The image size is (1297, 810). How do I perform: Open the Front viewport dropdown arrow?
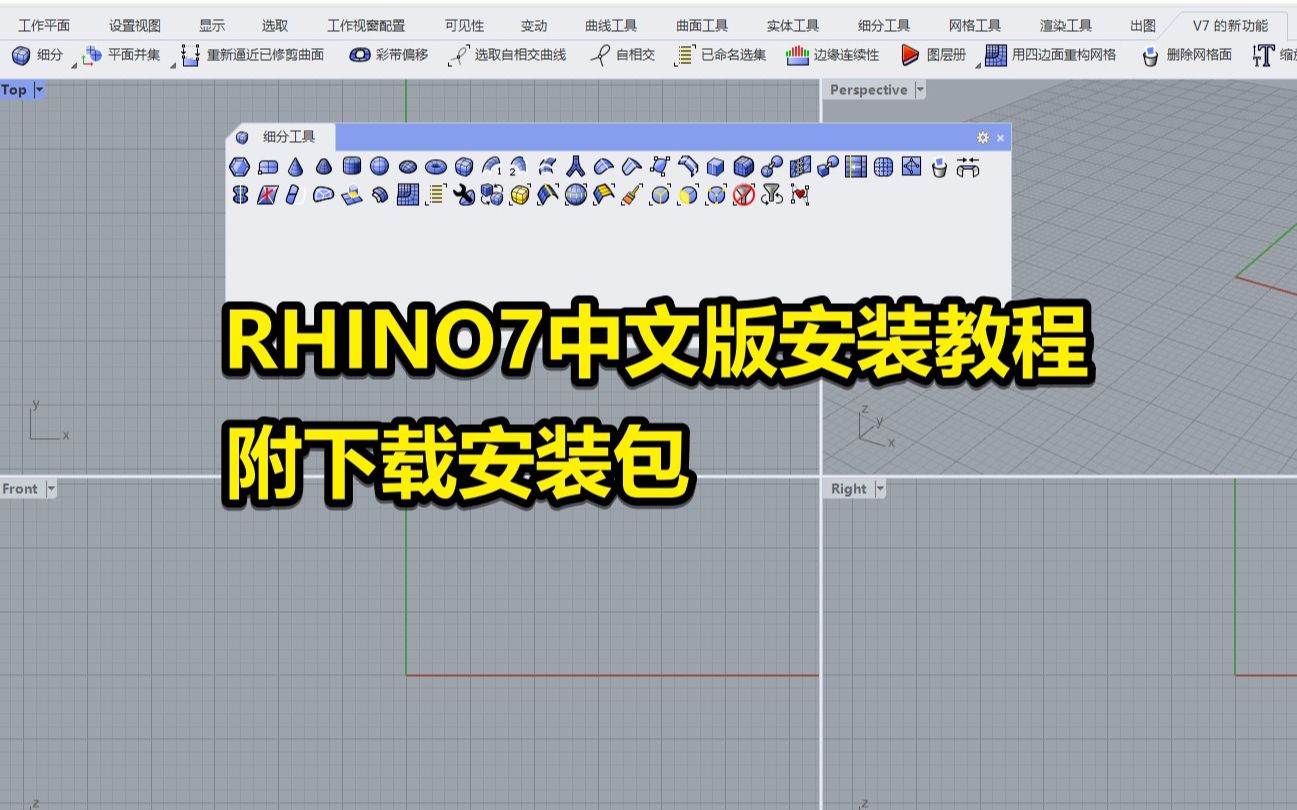click(51, 489)
